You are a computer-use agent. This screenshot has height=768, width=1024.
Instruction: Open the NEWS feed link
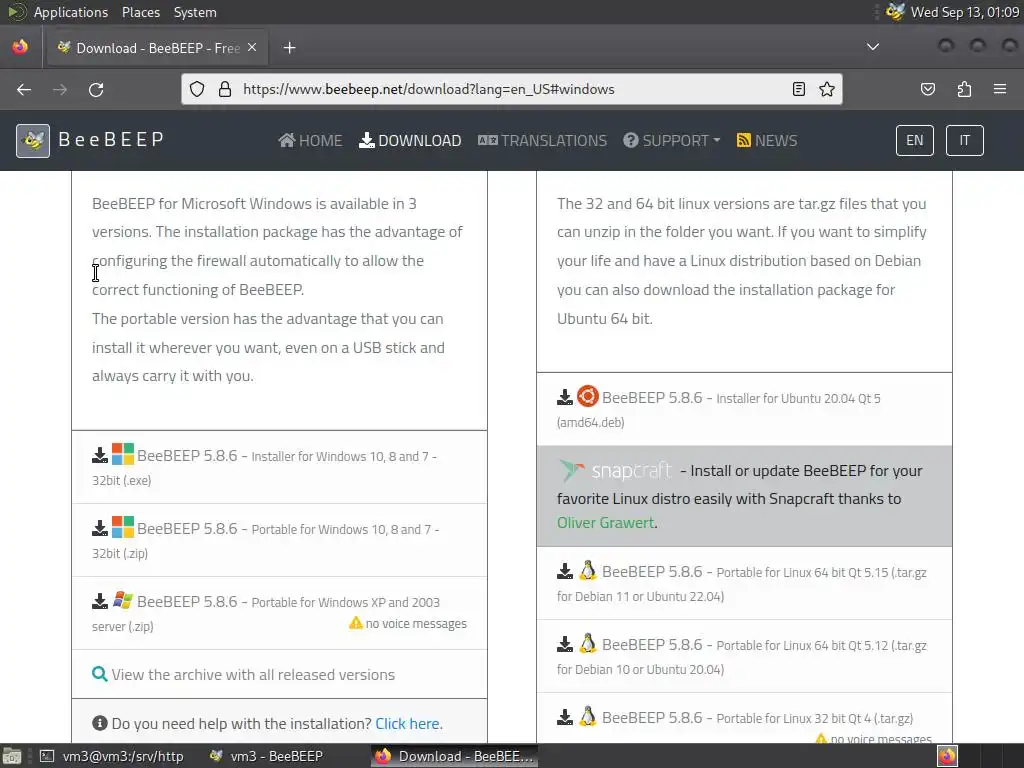pyautogui.click(x=767, y=140)
